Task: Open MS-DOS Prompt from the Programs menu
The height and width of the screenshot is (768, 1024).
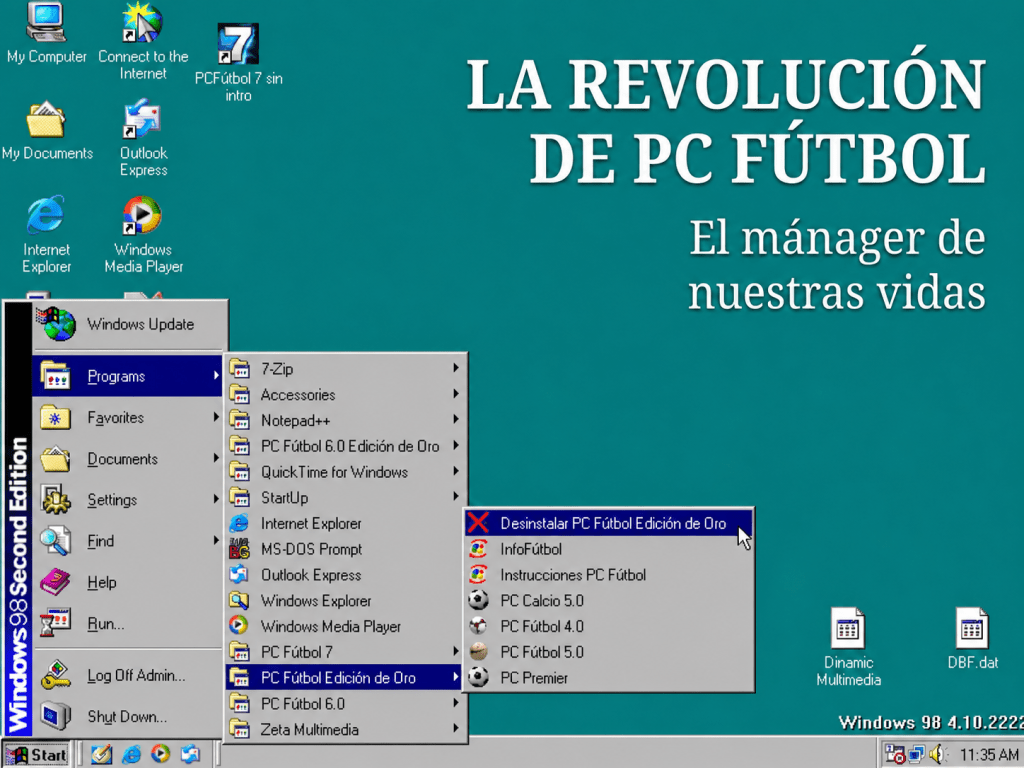Action: [345, 549]
